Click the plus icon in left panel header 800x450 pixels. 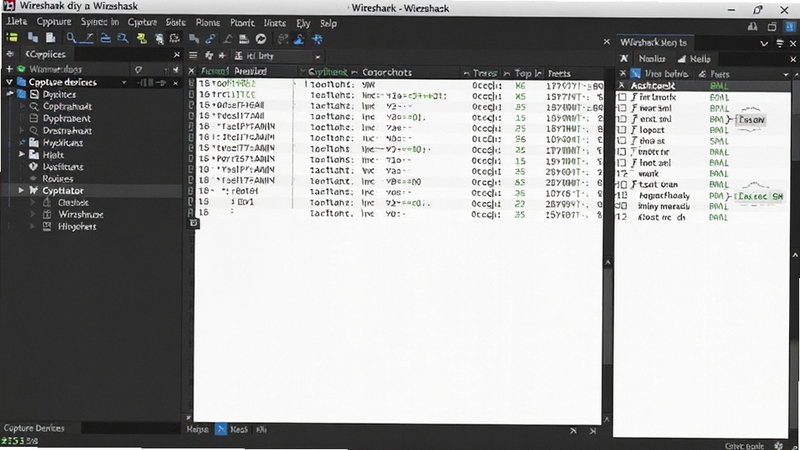coord(9,69)
